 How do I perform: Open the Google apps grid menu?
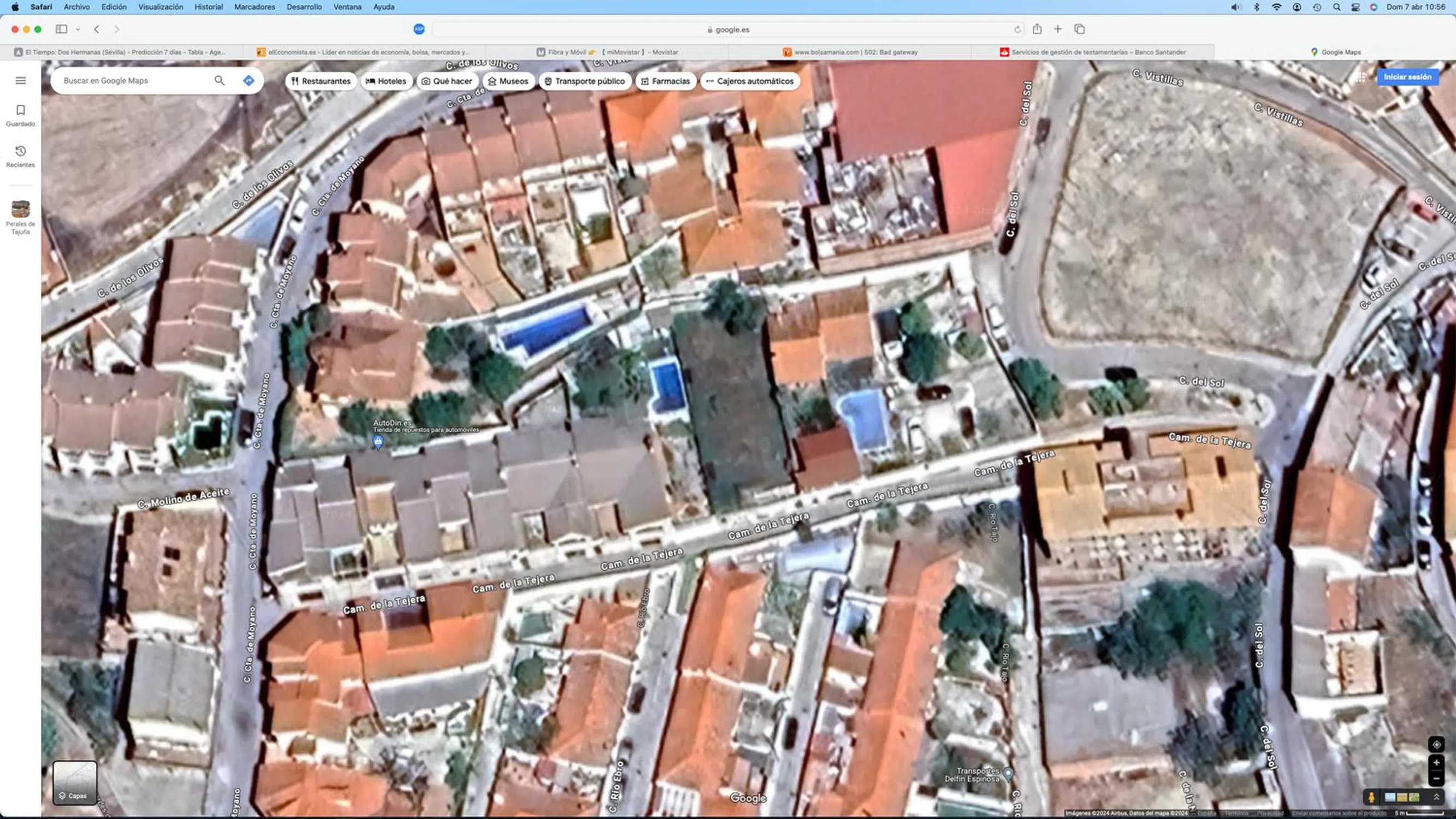pyautogui.click(x=1360, y=78)
